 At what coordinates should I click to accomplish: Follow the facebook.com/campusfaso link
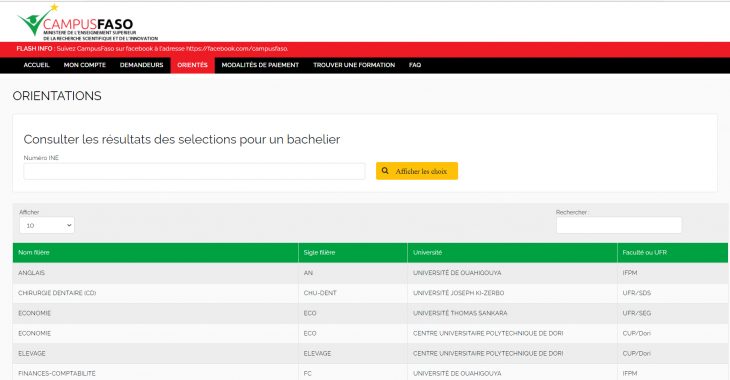point(237,49)
